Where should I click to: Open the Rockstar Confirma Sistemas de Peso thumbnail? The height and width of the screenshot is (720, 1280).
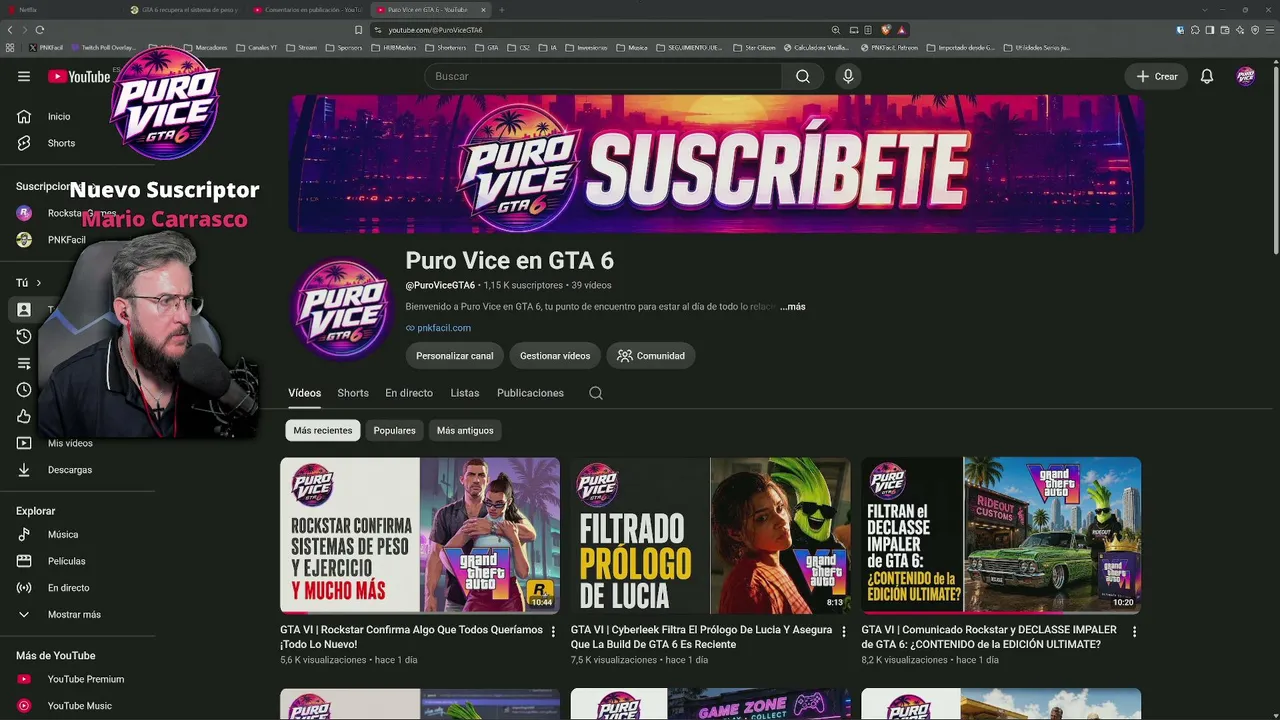420,535
